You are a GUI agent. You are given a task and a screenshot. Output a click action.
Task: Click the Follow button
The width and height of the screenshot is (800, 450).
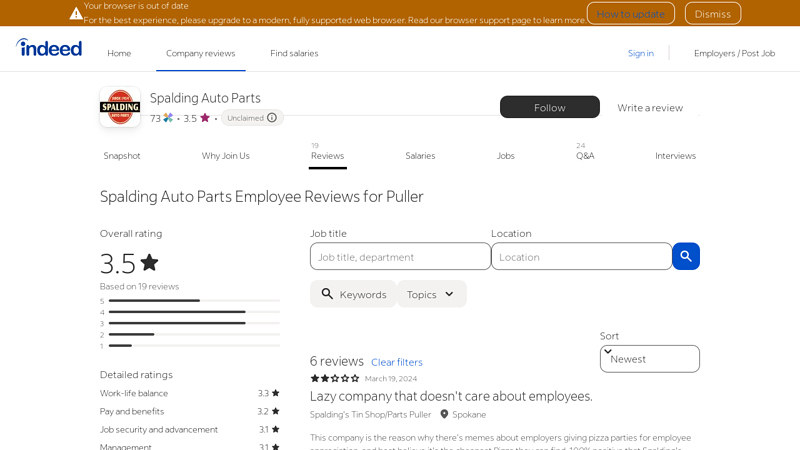(549, 107)
